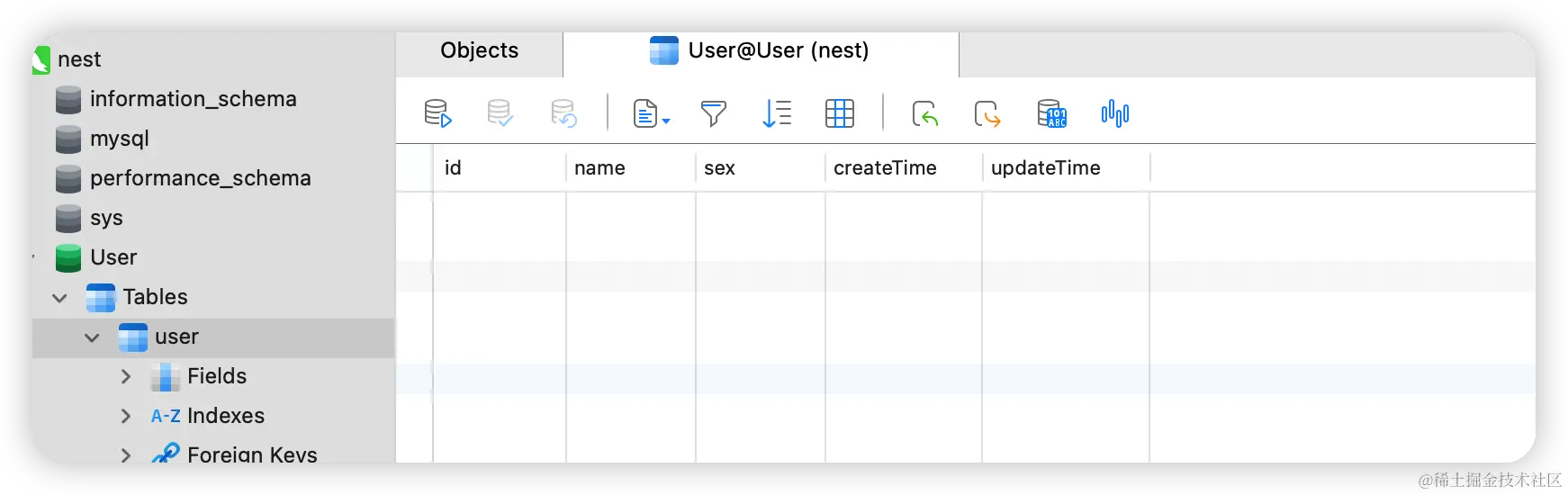Click the Sort rows icon

[x=776, y=113]
